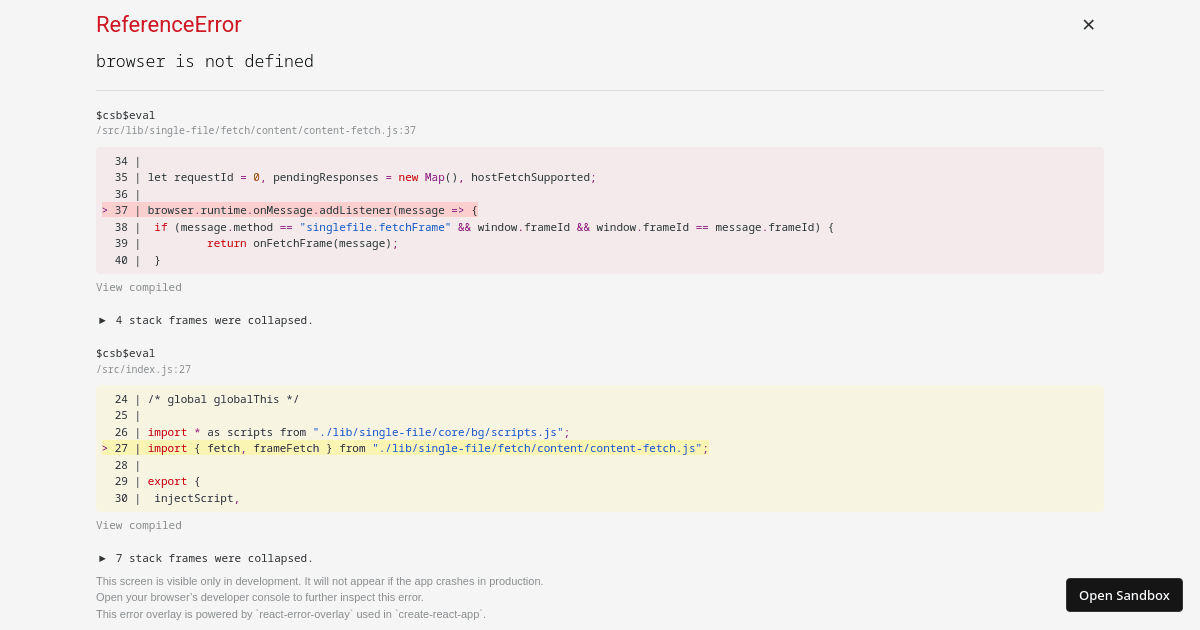Open the content-fetch.js:37 file path
Viewport: 1200px width, 630px height.
point(256,130)
